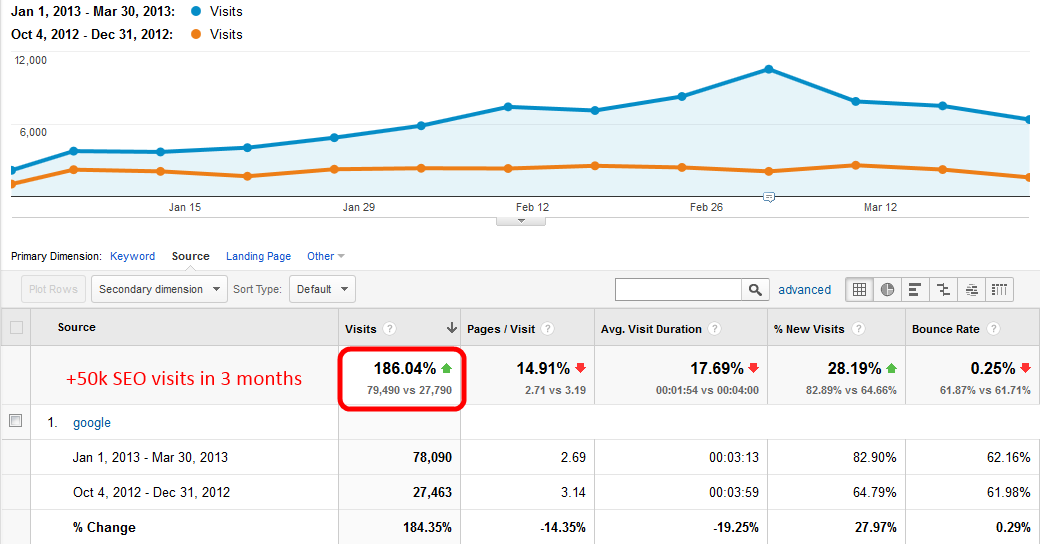Image resolution: width=1040 pixels, height=544 pixels.
Task: Open the Sort Type Default dropdown
Action: pyautogui.click(x=322, y=290)
